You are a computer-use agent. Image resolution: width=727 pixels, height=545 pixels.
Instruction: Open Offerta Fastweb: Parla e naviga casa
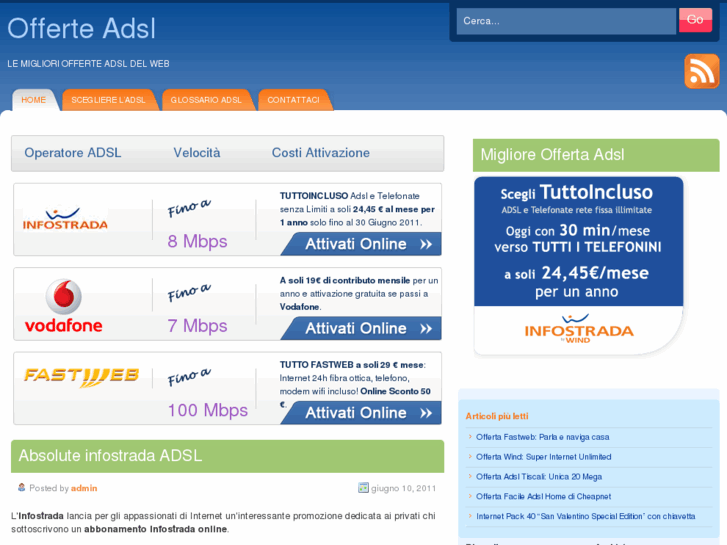[542, 437]
